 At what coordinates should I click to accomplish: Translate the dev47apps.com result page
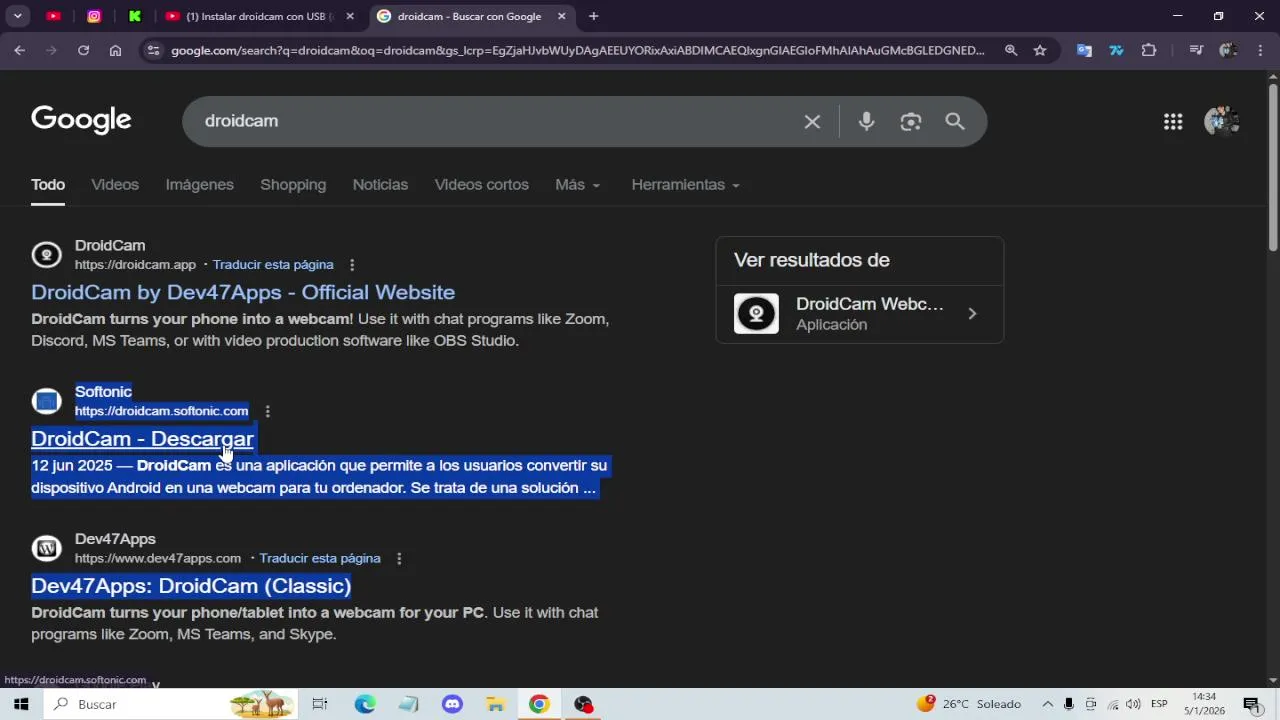pyautogui.click(x=320, y=558)
